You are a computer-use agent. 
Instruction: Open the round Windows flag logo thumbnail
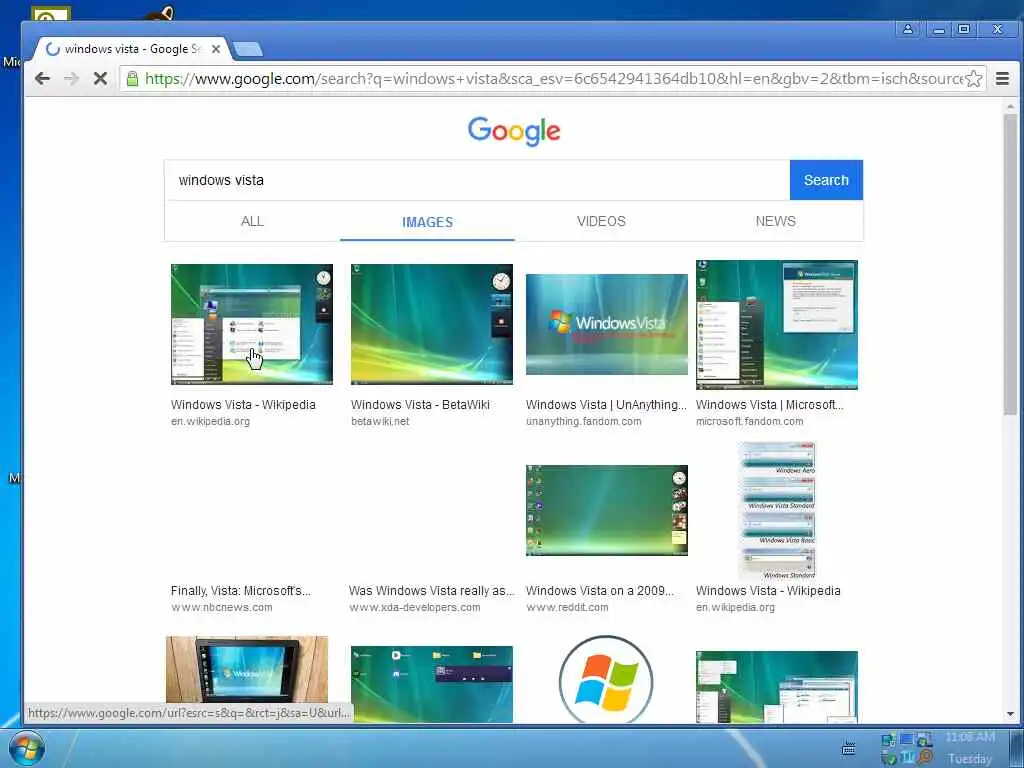click(x=607, y=679)
